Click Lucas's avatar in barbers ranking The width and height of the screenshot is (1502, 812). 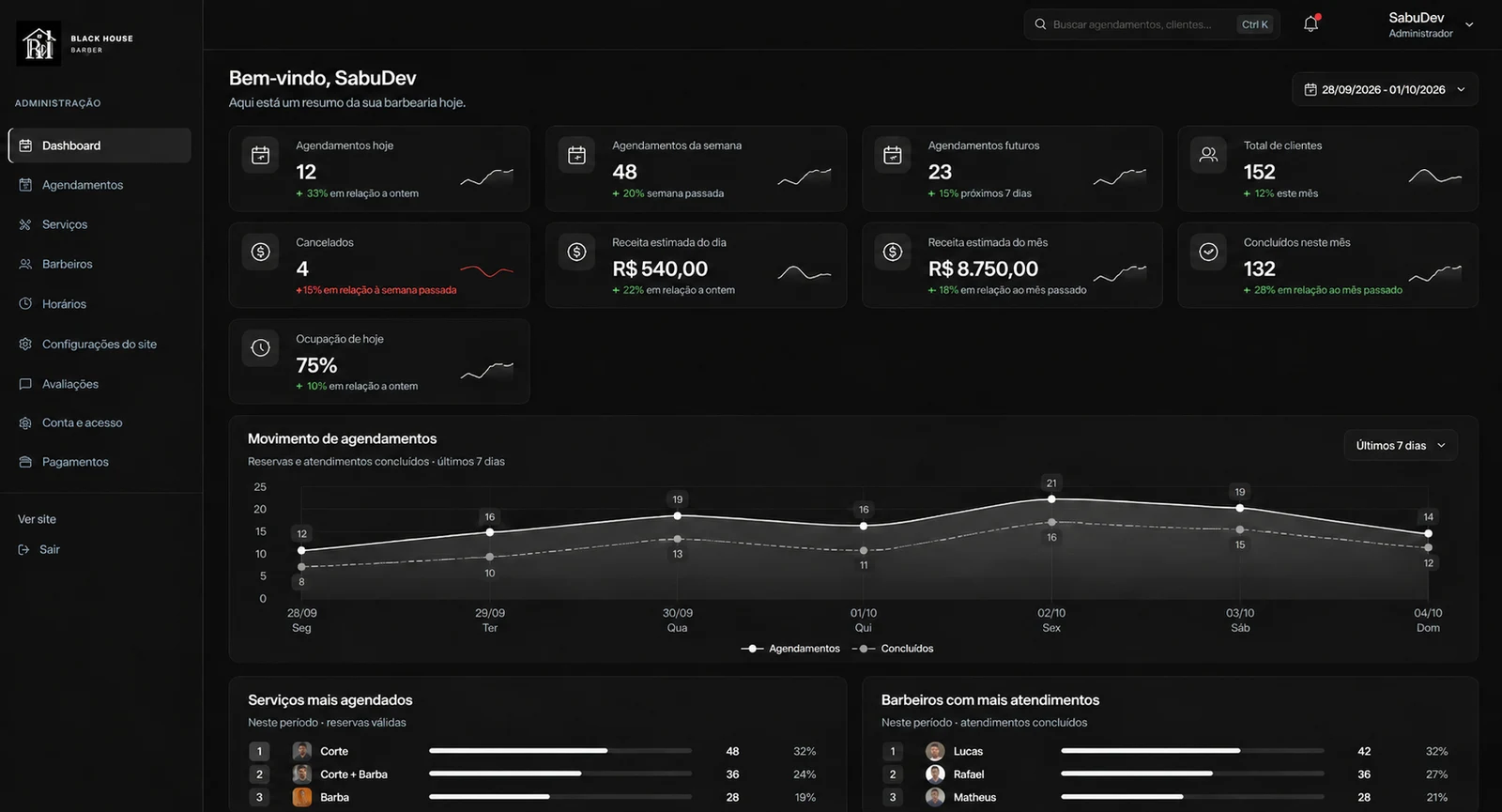tap(935, 751)
